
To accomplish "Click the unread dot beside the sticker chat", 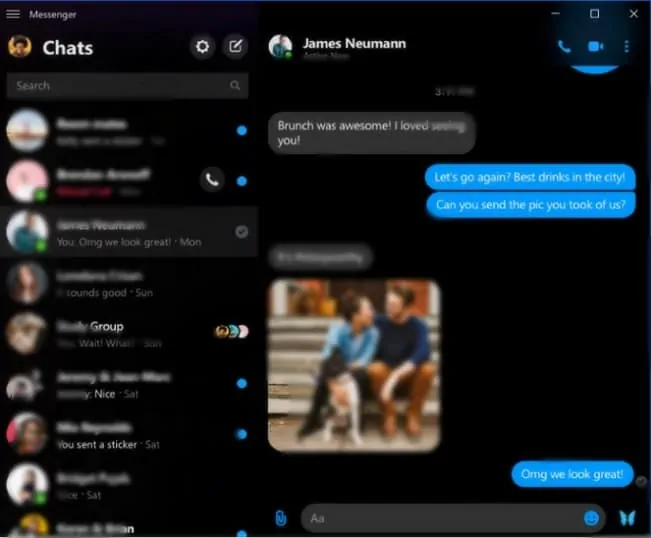I will [x=242, y=434].
